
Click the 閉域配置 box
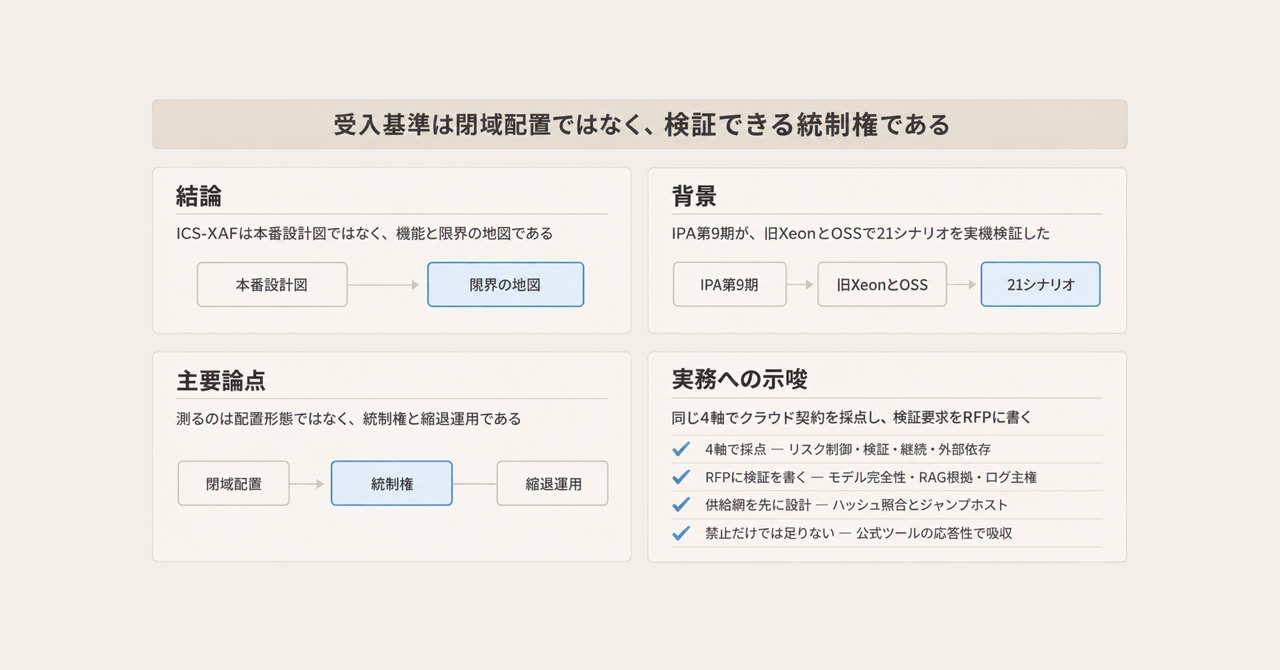pos(234,483)
